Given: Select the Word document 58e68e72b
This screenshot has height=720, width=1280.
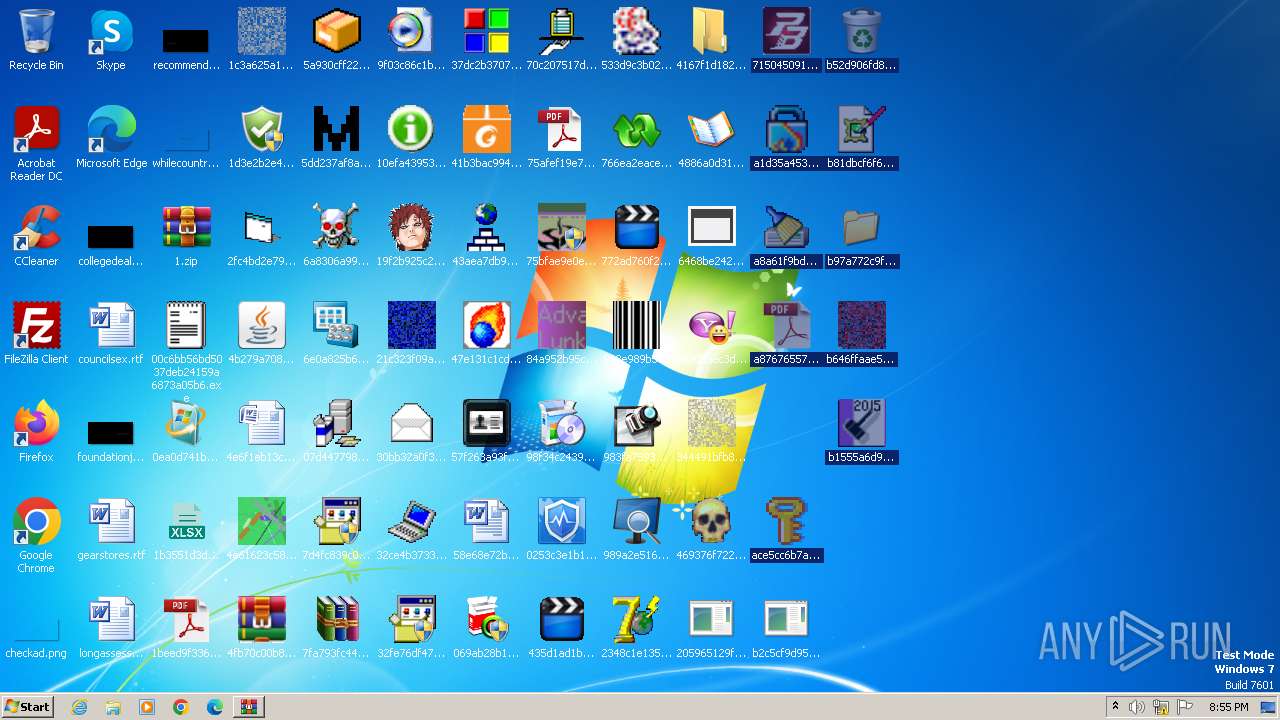Looking at the screenshot, I should coord(486,530).
